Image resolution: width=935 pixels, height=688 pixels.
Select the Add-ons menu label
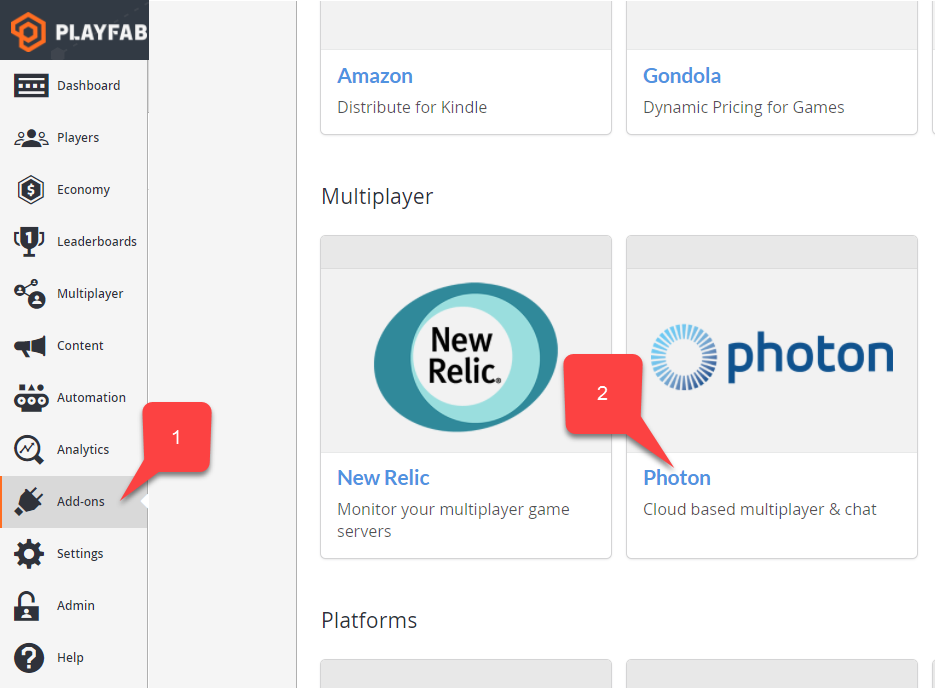pos(81,501)
